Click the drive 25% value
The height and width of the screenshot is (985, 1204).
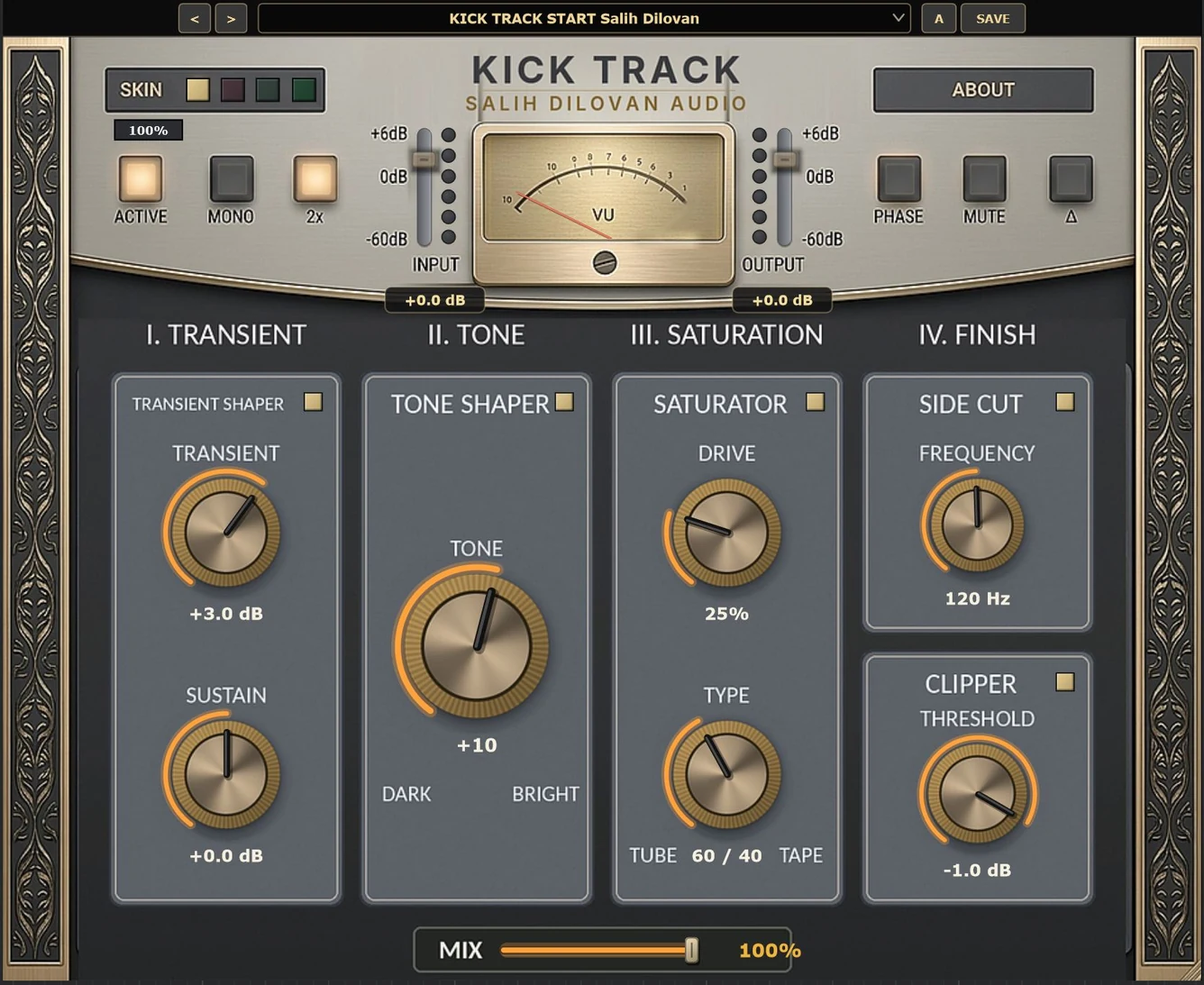pyautogui.click(x=726, y=614)
